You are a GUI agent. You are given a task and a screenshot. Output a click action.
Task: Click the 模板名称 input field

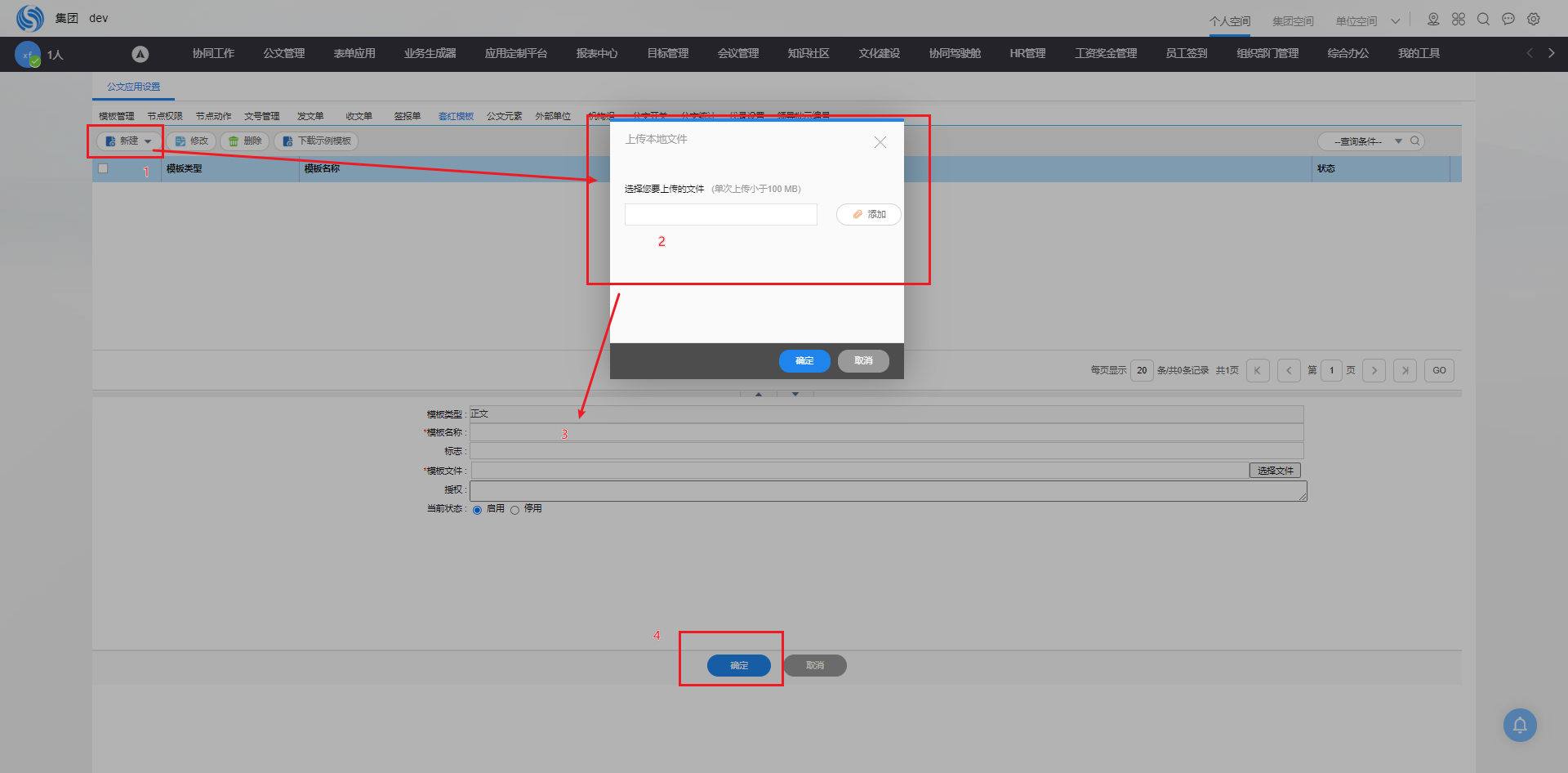coord(887,433)
